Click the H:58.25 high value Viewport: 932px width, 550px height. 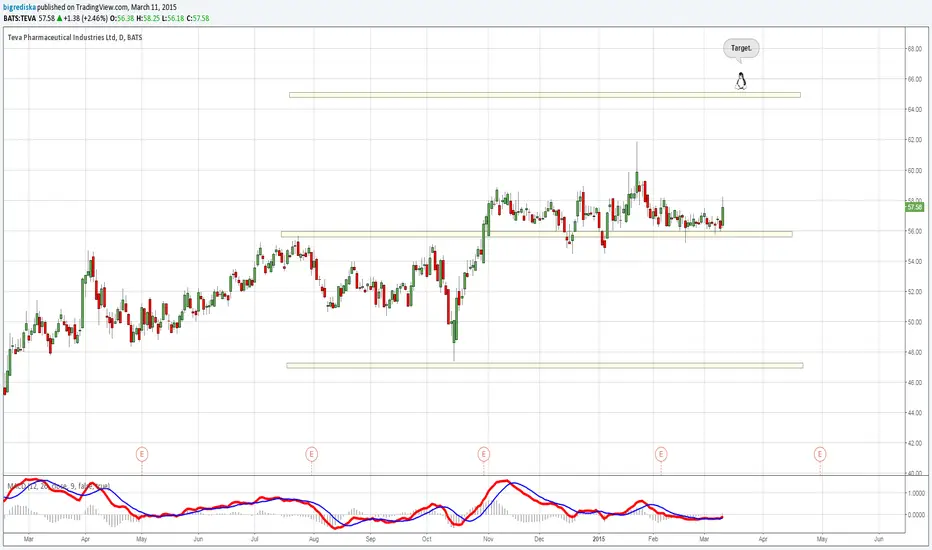(147, 18)
